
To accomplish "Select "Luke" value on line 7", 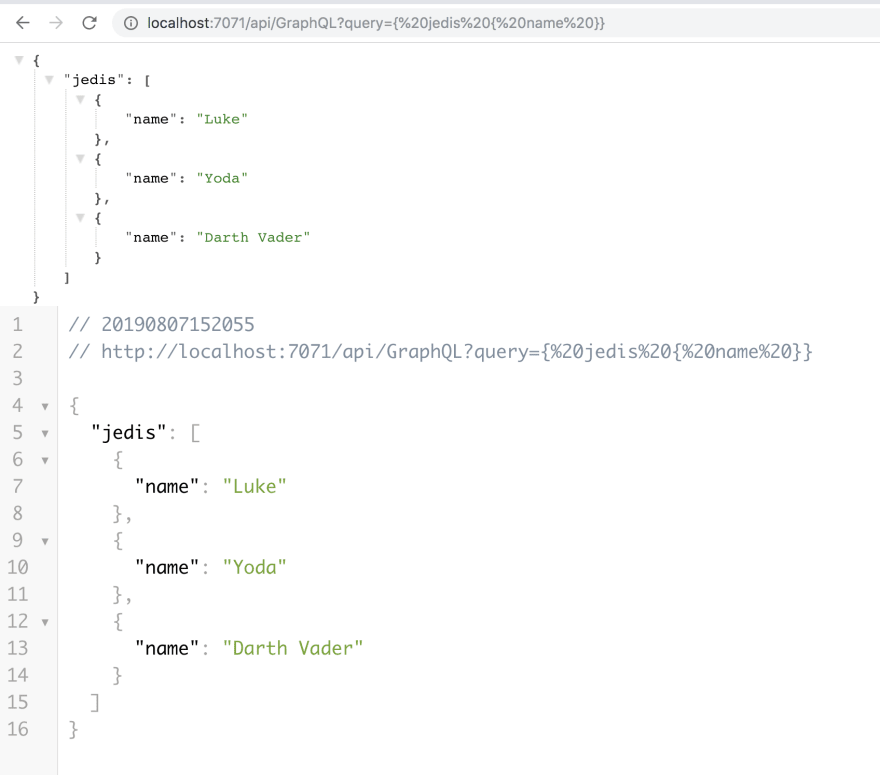I will (255, 486).
